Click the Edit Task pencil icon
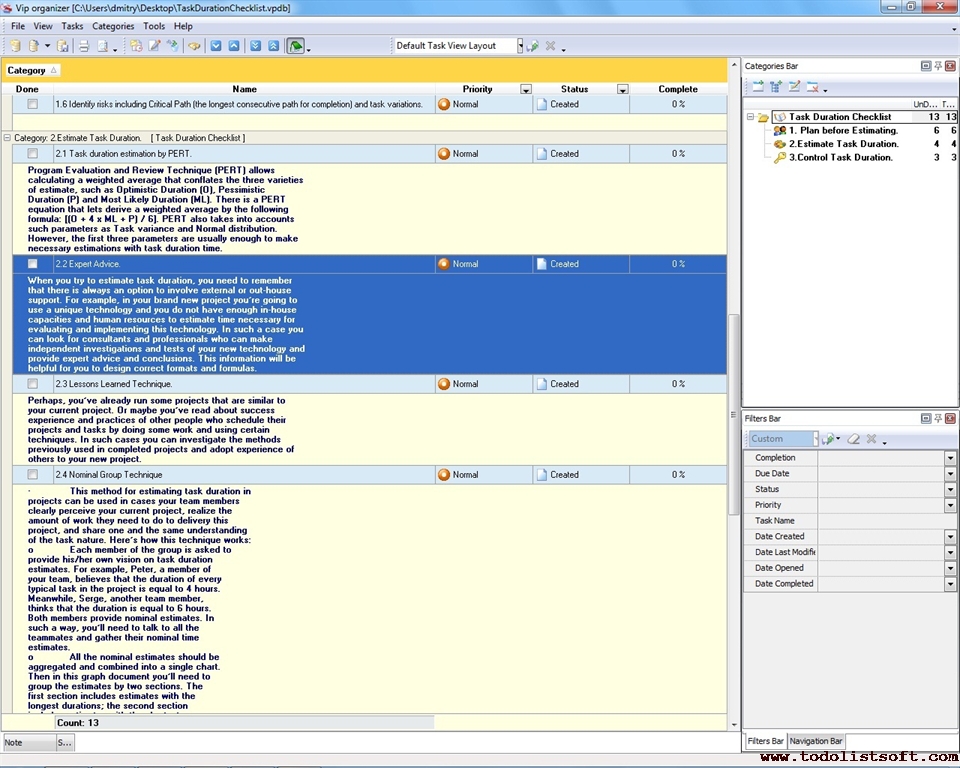 154,46
